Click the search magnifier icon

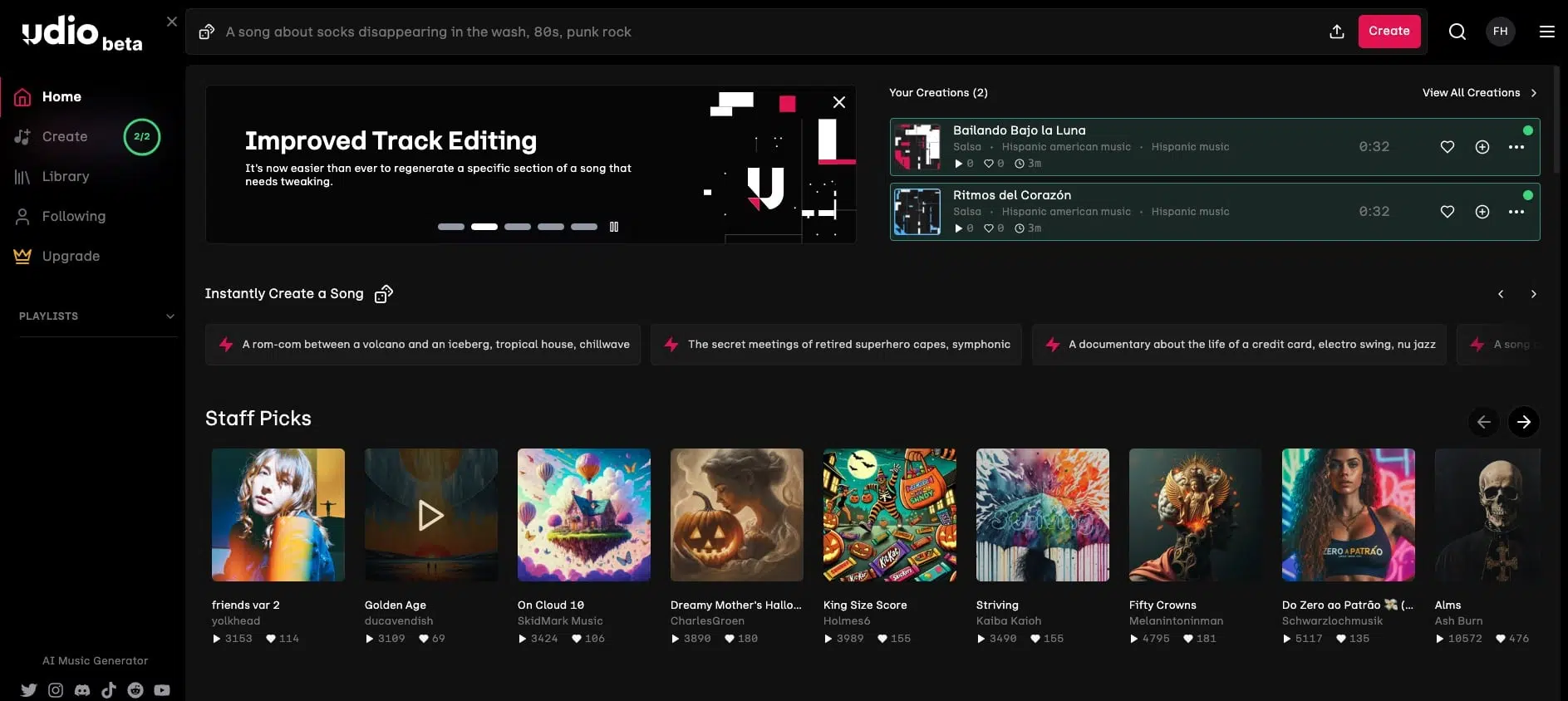pos(1457,32)
